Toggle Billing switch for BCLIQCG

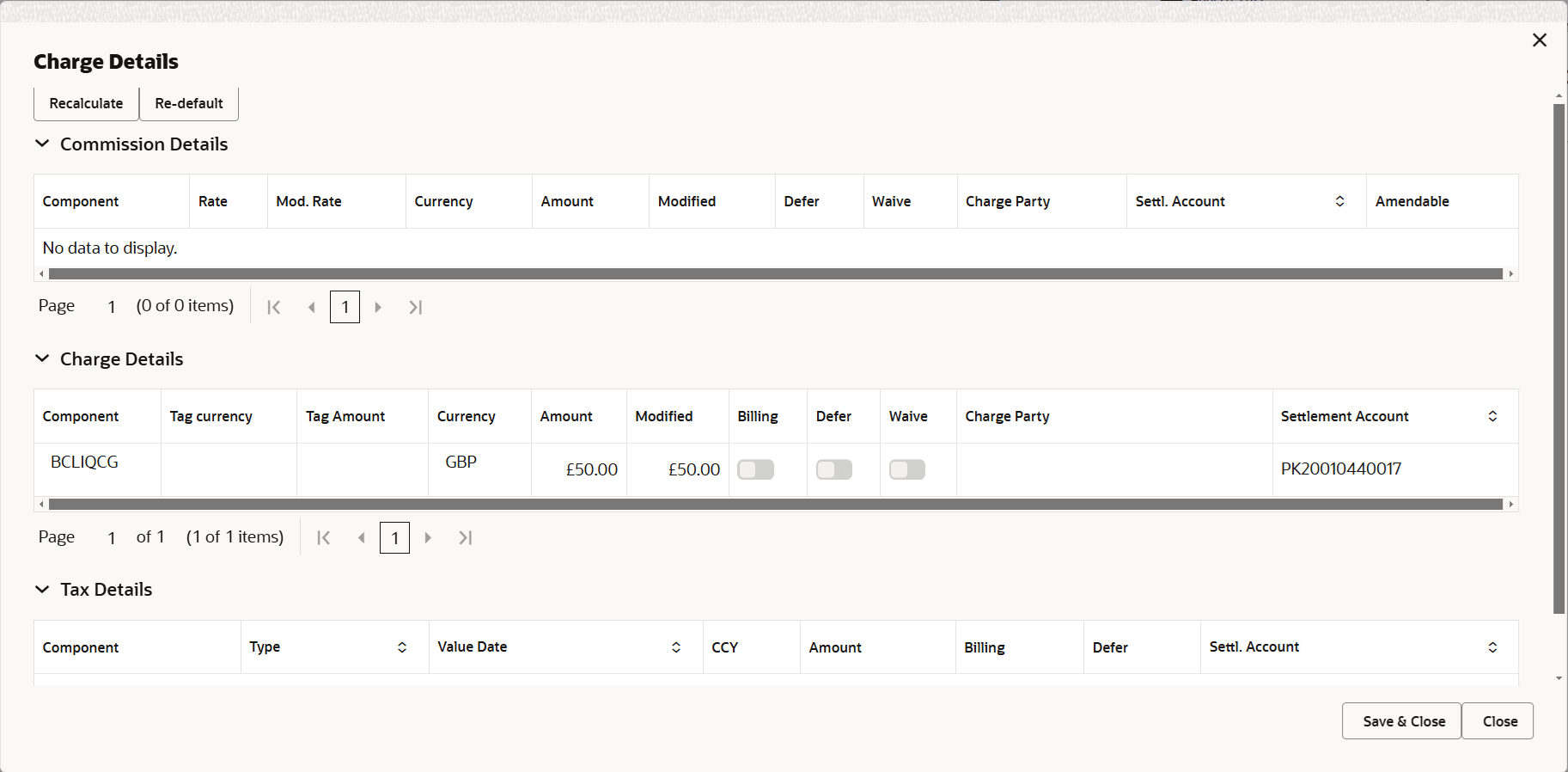click(x=756, y=469)
